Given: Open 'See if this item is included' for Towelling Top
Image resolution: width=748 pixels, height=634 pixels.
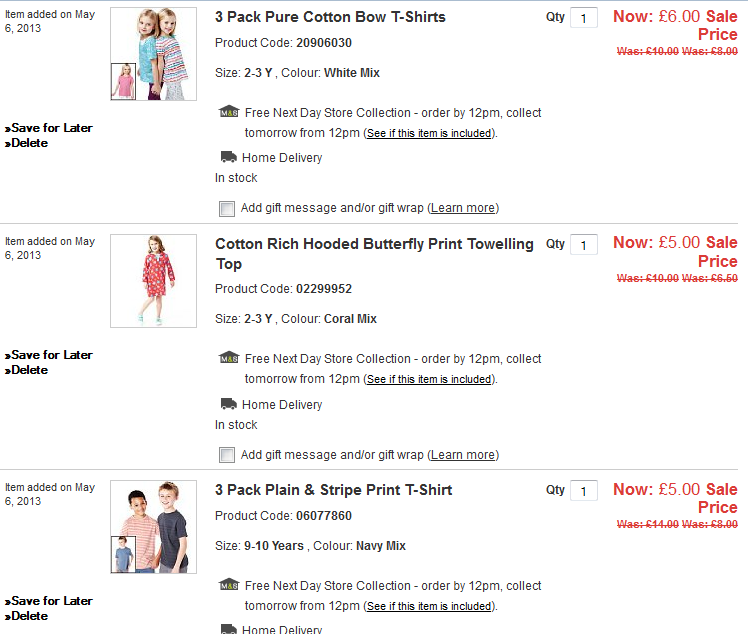Looking at the screenshot, I should point(428,380).
